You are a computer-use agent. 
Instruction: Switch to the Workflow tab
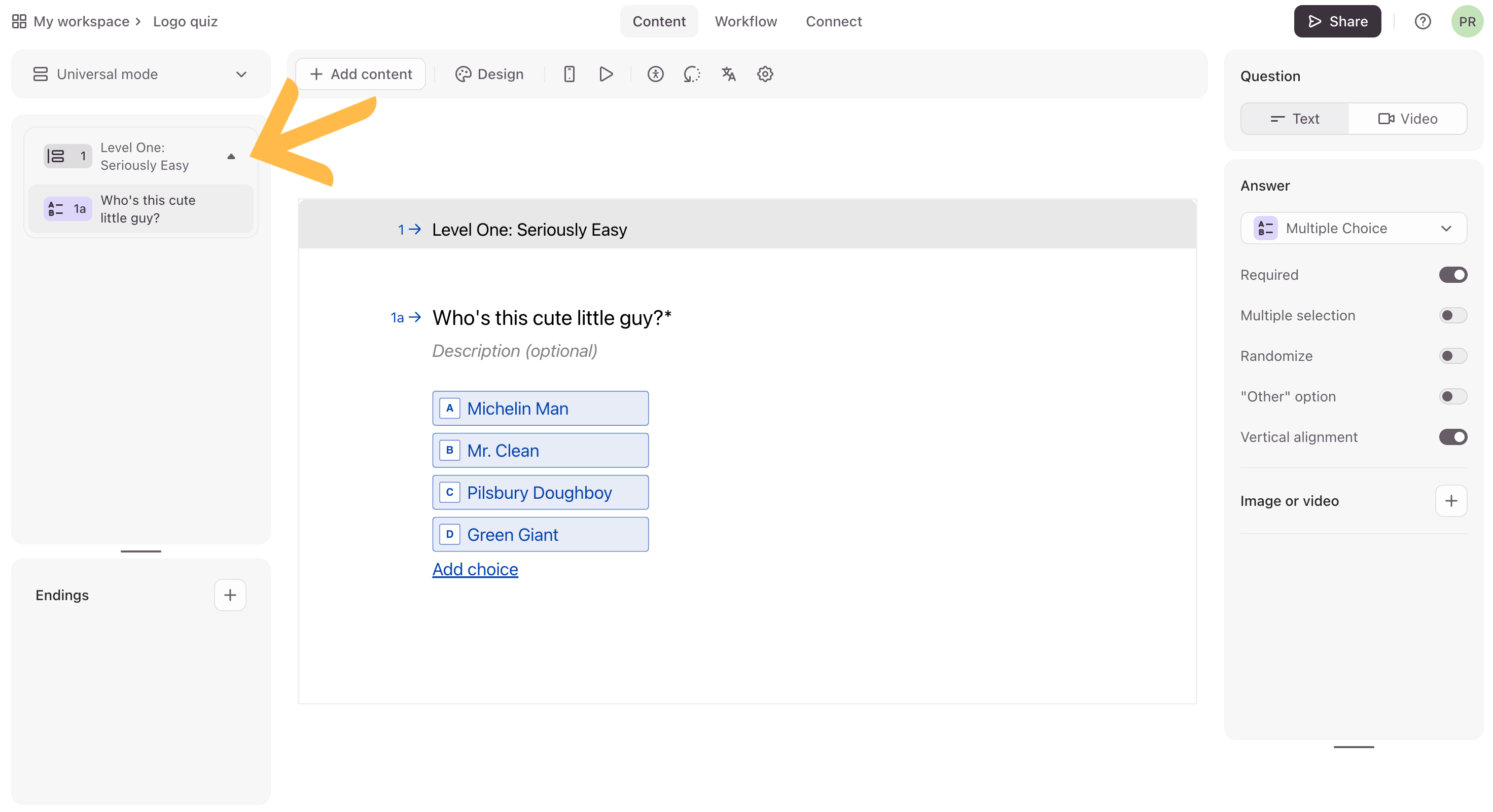(x=746, y=21)
